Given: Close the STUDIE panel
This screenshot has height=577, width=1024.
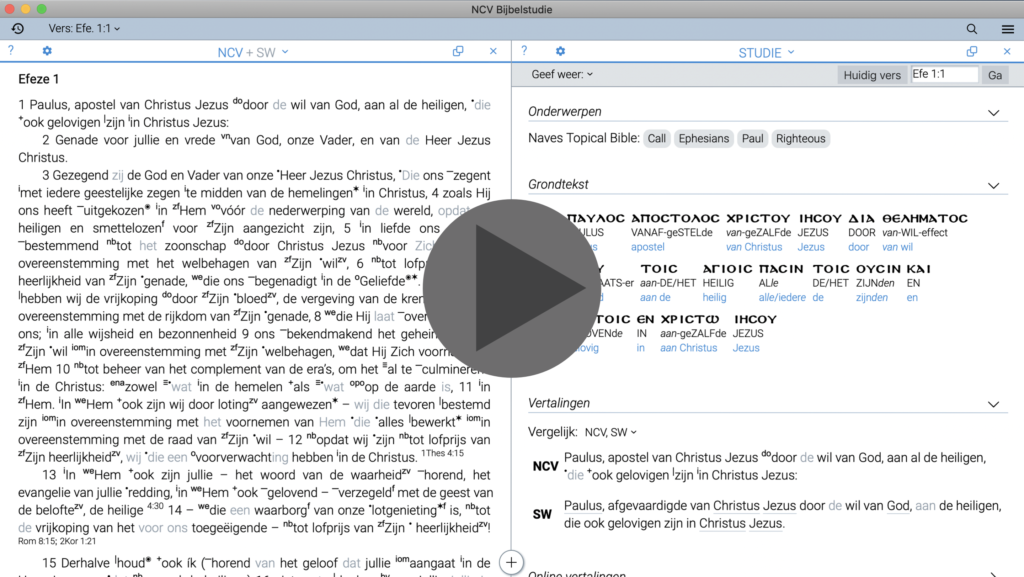Looking at the screenshot, I should pos(1007,50).
